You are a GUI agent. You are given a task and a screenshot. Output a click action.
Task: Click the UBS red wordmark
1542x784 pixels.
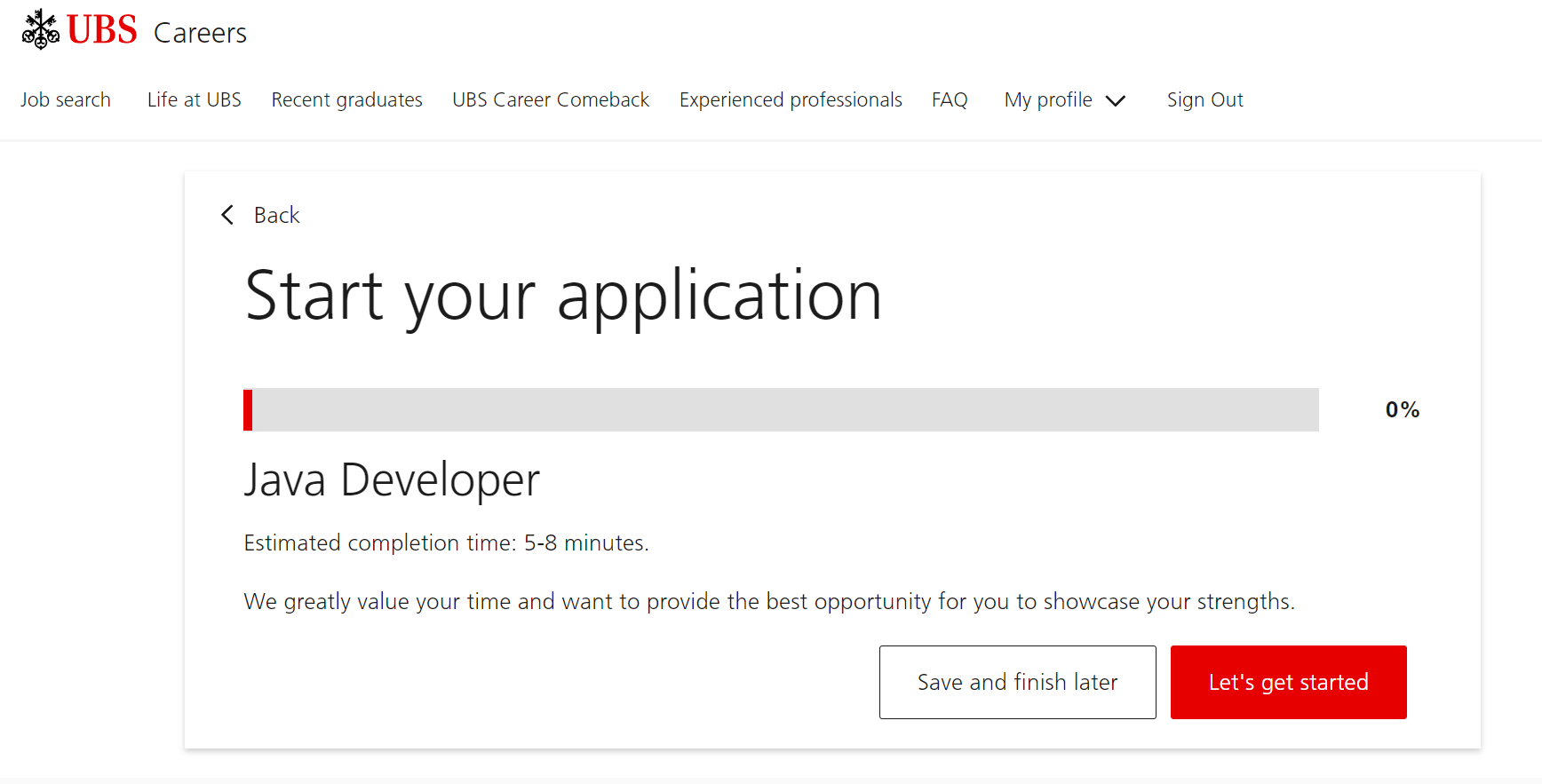[102, 30]
